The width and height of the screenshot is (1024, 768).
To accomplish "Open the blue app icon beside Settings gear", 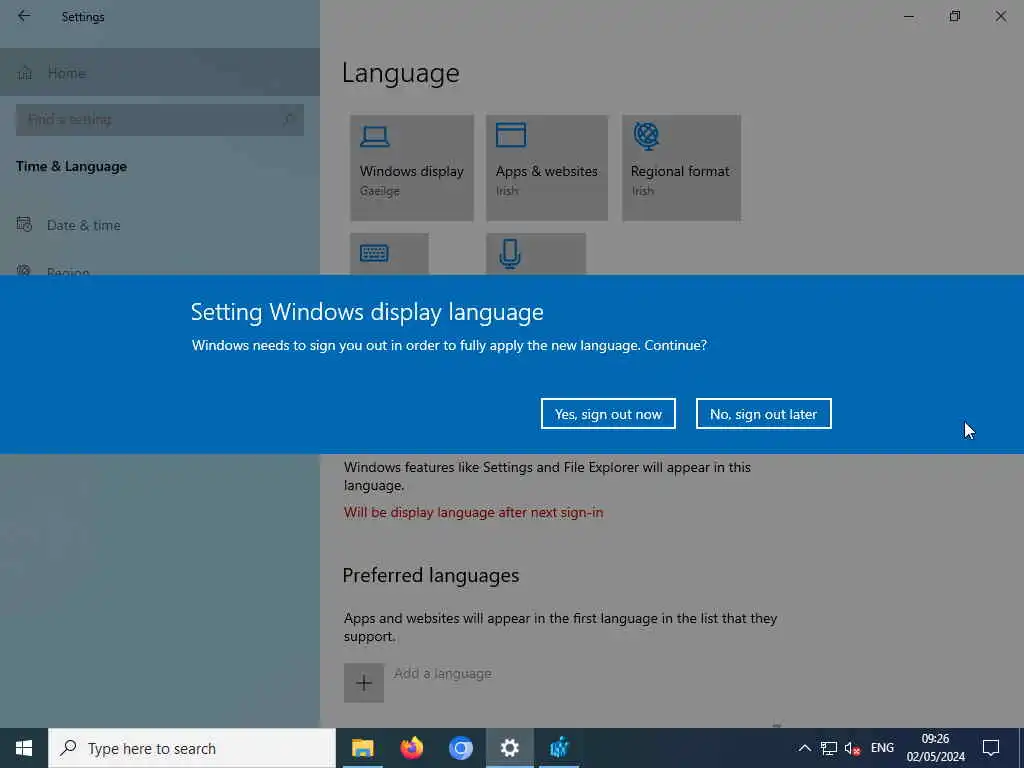I will tap(558, 748).
